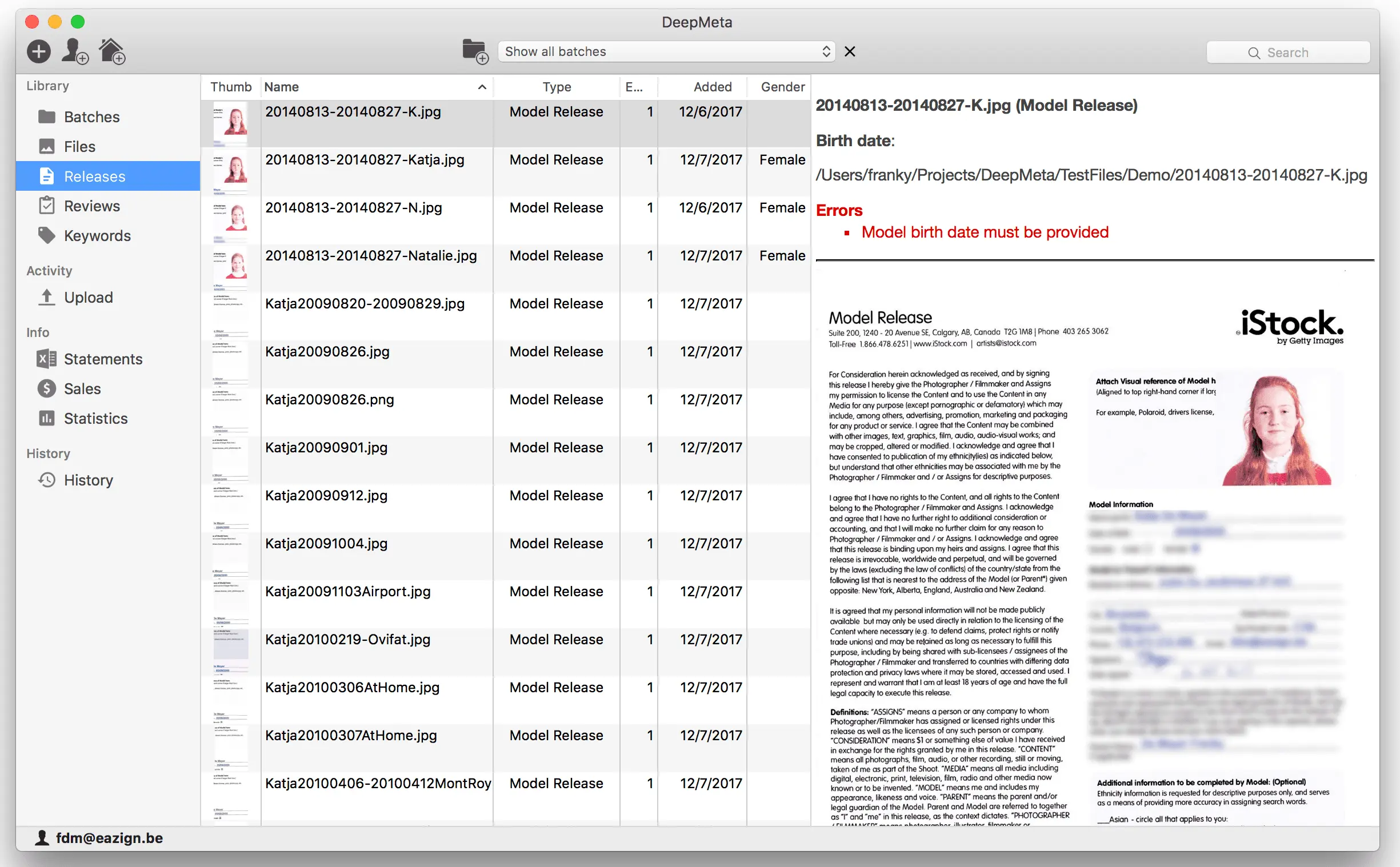The height and width of the screenshot is (867, 1400).
Task: Click thumbnail of 20140813-20140827-Natalie.jpg
Action: coord(230,268)
